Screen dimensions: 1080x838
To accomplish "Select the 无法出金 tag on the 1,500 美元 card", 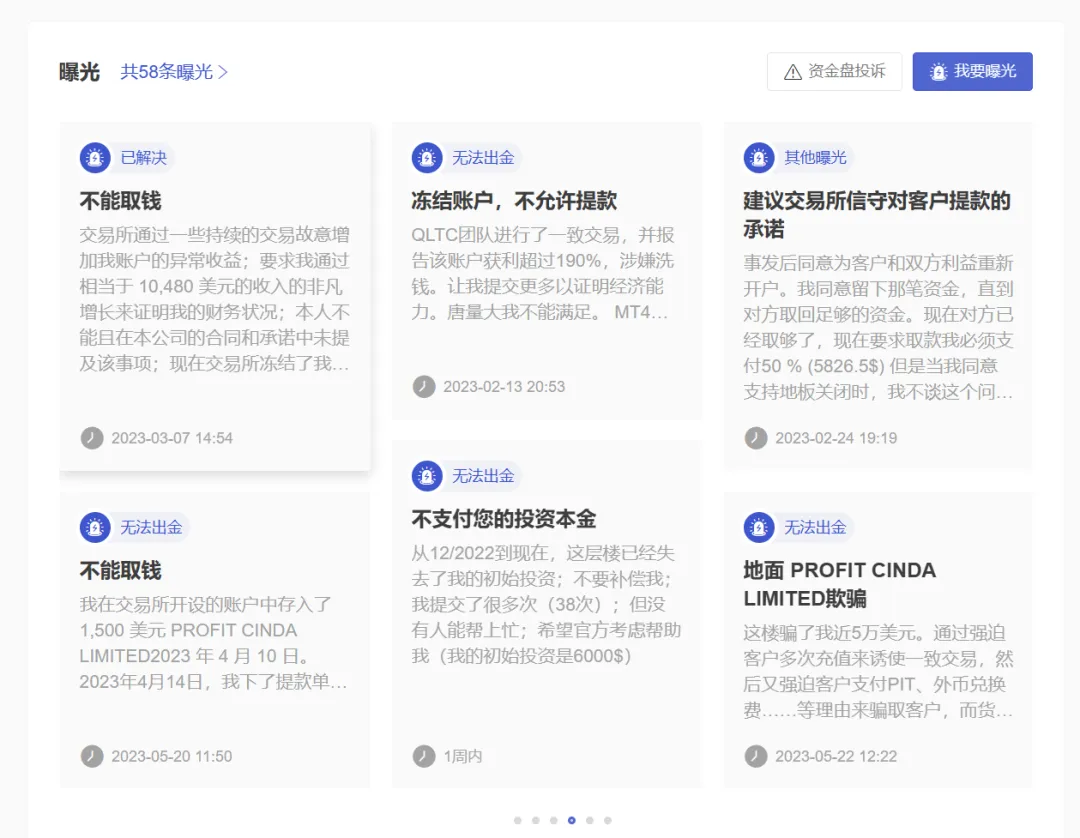I will click(151, 527).
